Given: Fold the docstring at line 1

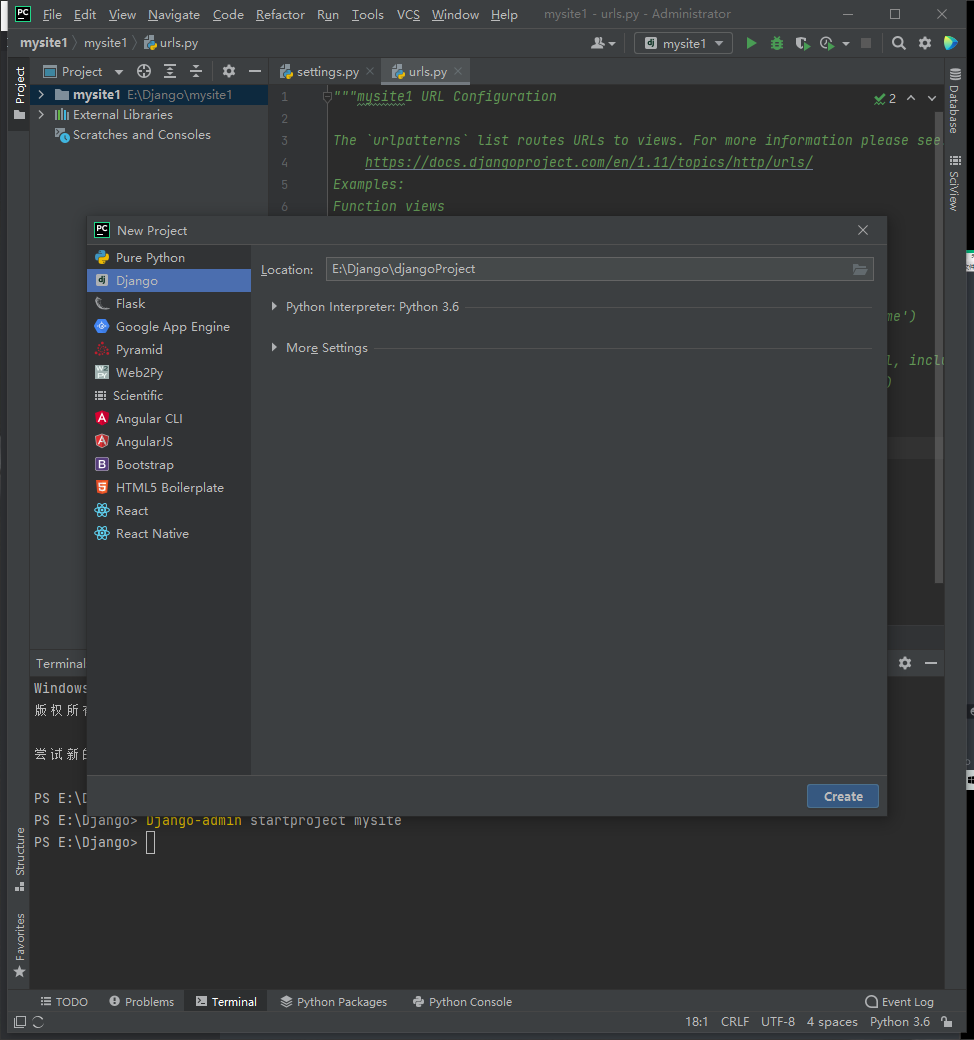Looking at the screenshot, I should click(x=327, y=97).
